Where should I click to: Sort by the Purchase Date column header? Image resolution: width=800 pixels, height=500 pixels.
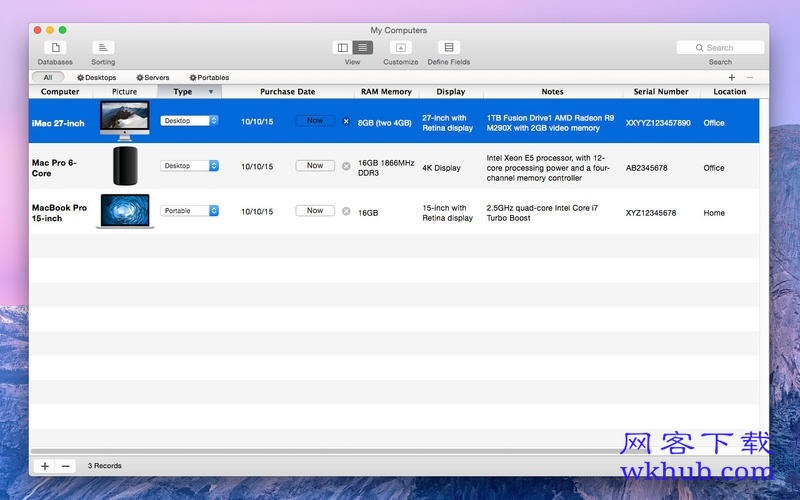[288, 92]
